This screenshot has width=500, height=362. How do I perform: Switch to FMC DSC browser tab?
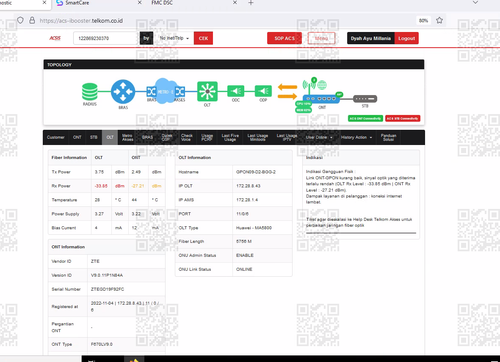click(194, 3)
